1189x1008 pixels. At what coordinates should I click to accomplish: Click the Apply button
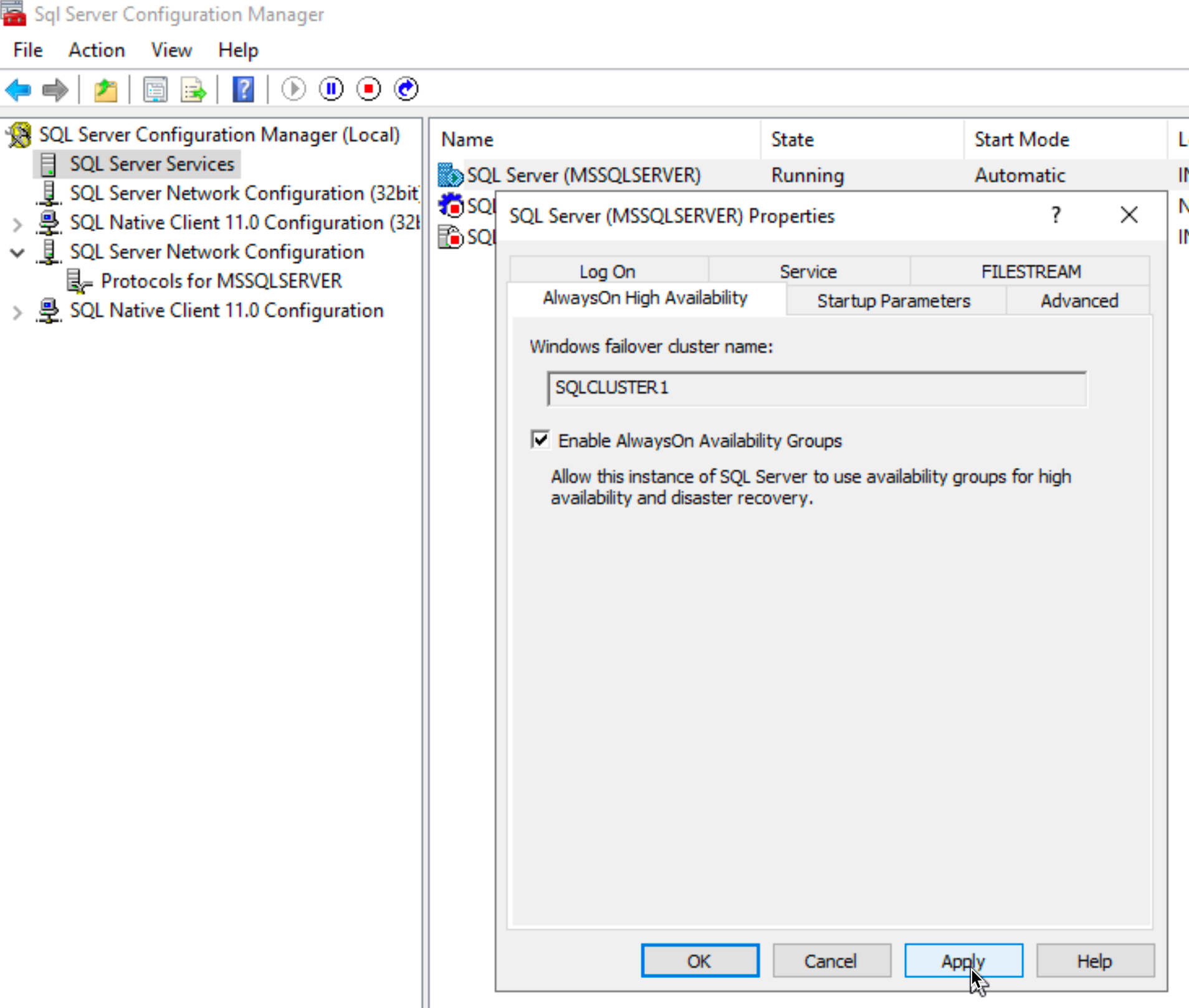coord(963,961)
